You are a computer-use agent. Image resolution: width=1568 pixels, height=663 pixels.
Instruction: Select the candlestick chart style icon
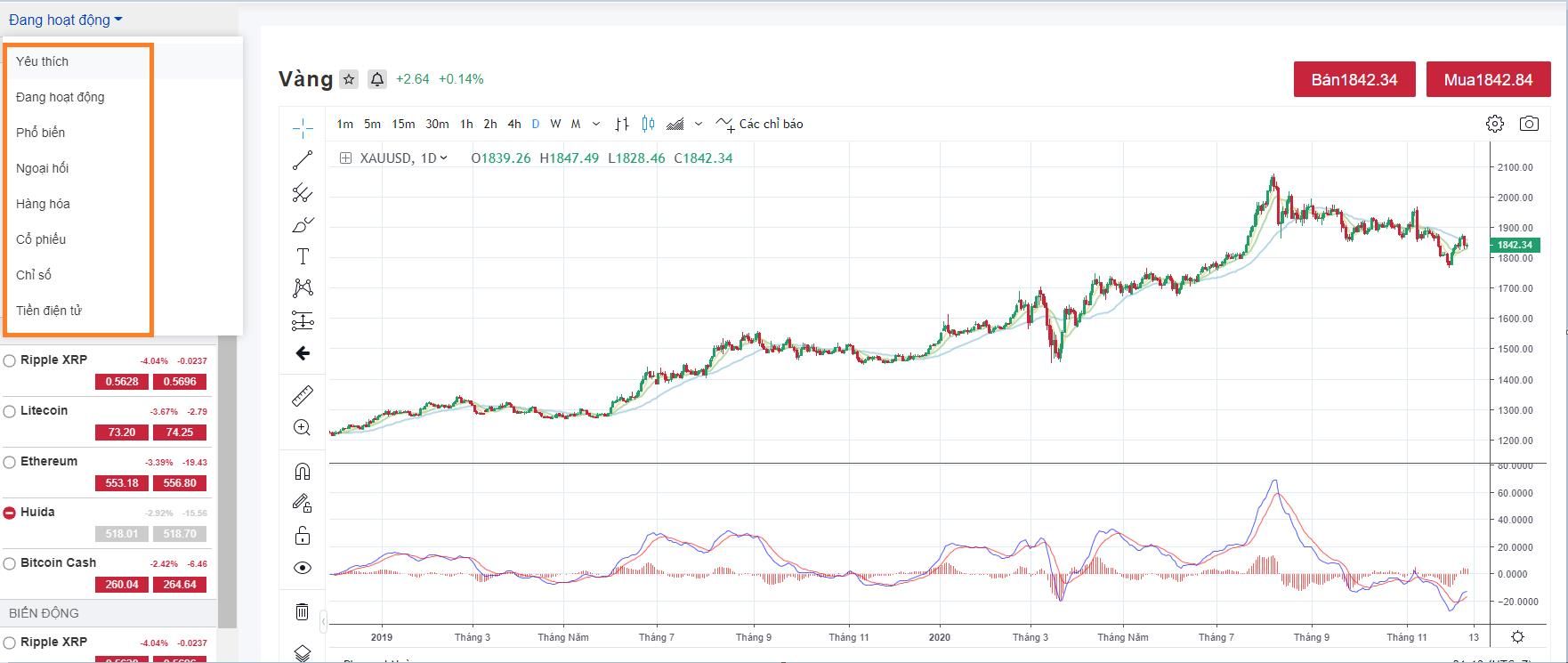pos(648,124)
